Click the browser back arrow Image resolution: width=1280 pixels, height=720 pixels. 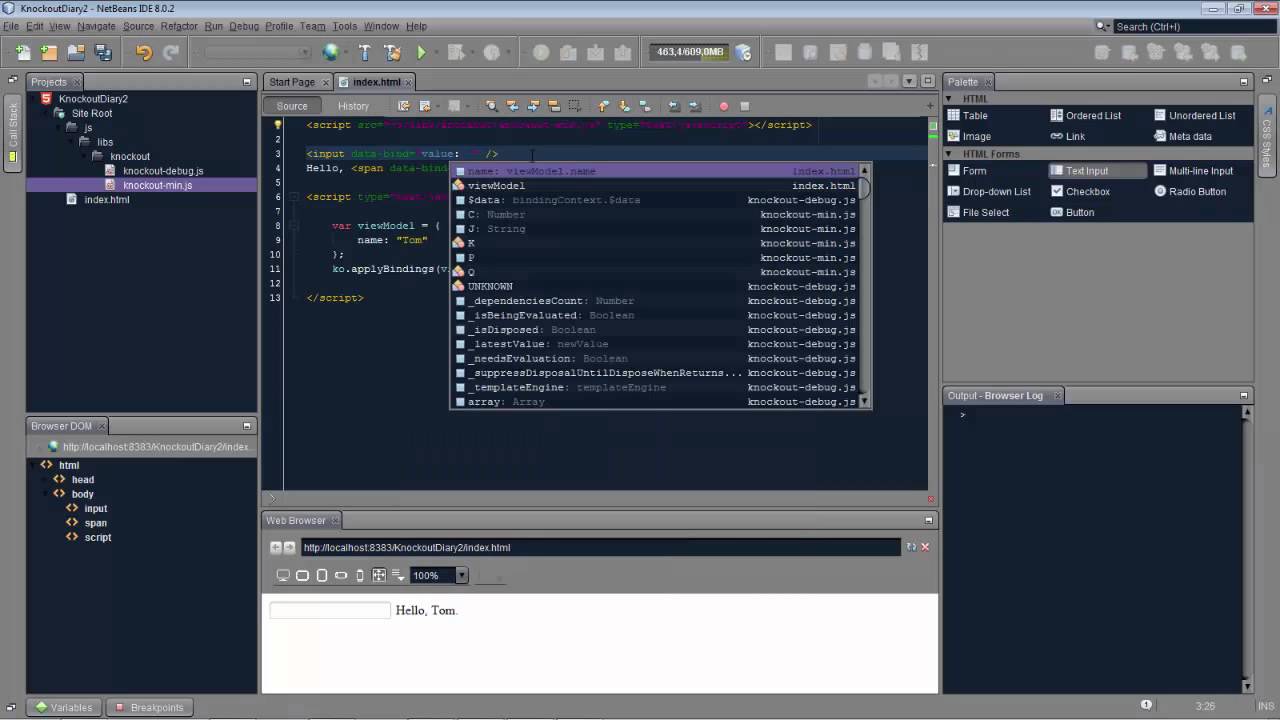[x=276, y=547]
